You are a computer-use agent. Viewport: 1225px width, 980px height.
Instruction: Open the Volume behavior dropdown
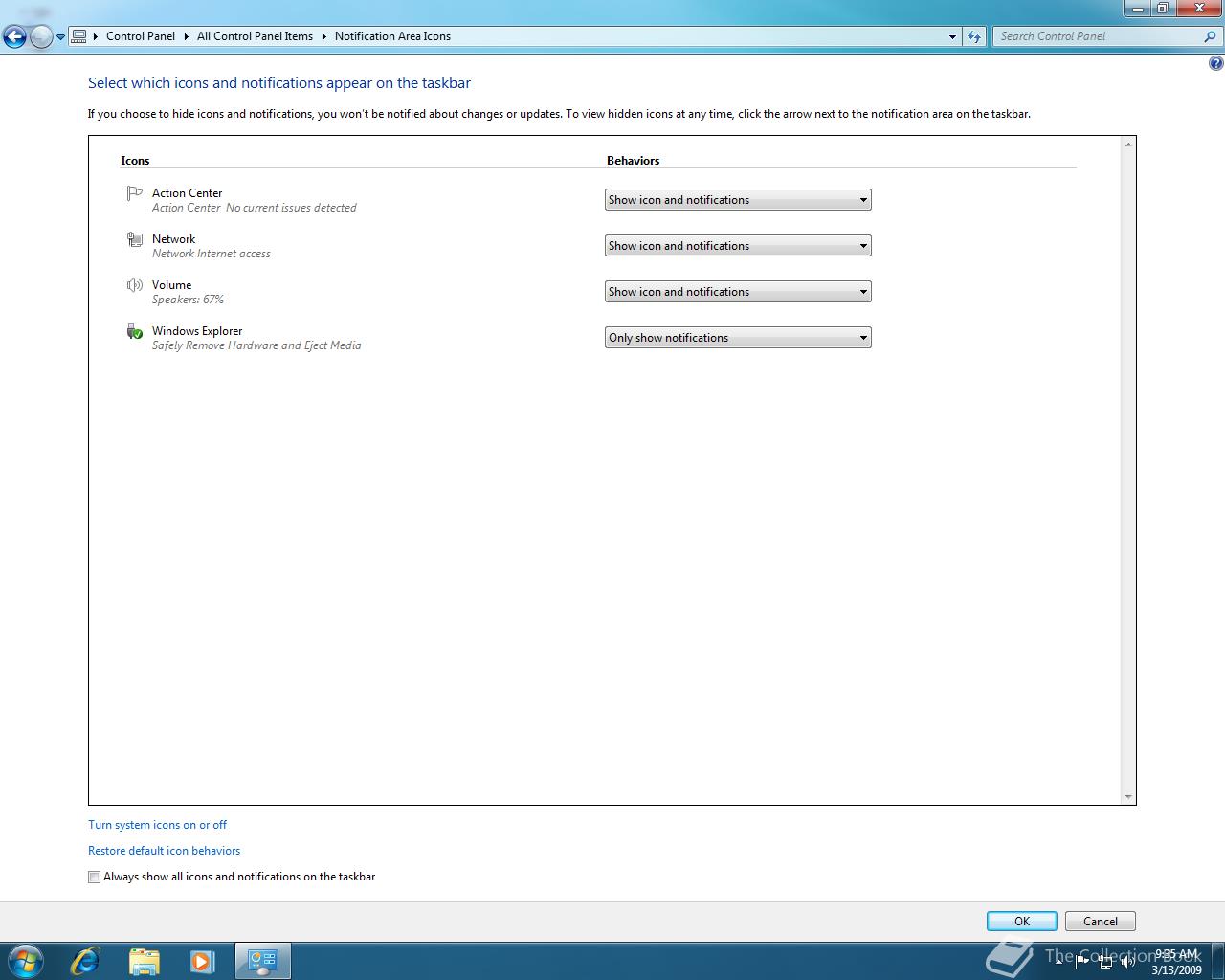click(x=738, y=292)
